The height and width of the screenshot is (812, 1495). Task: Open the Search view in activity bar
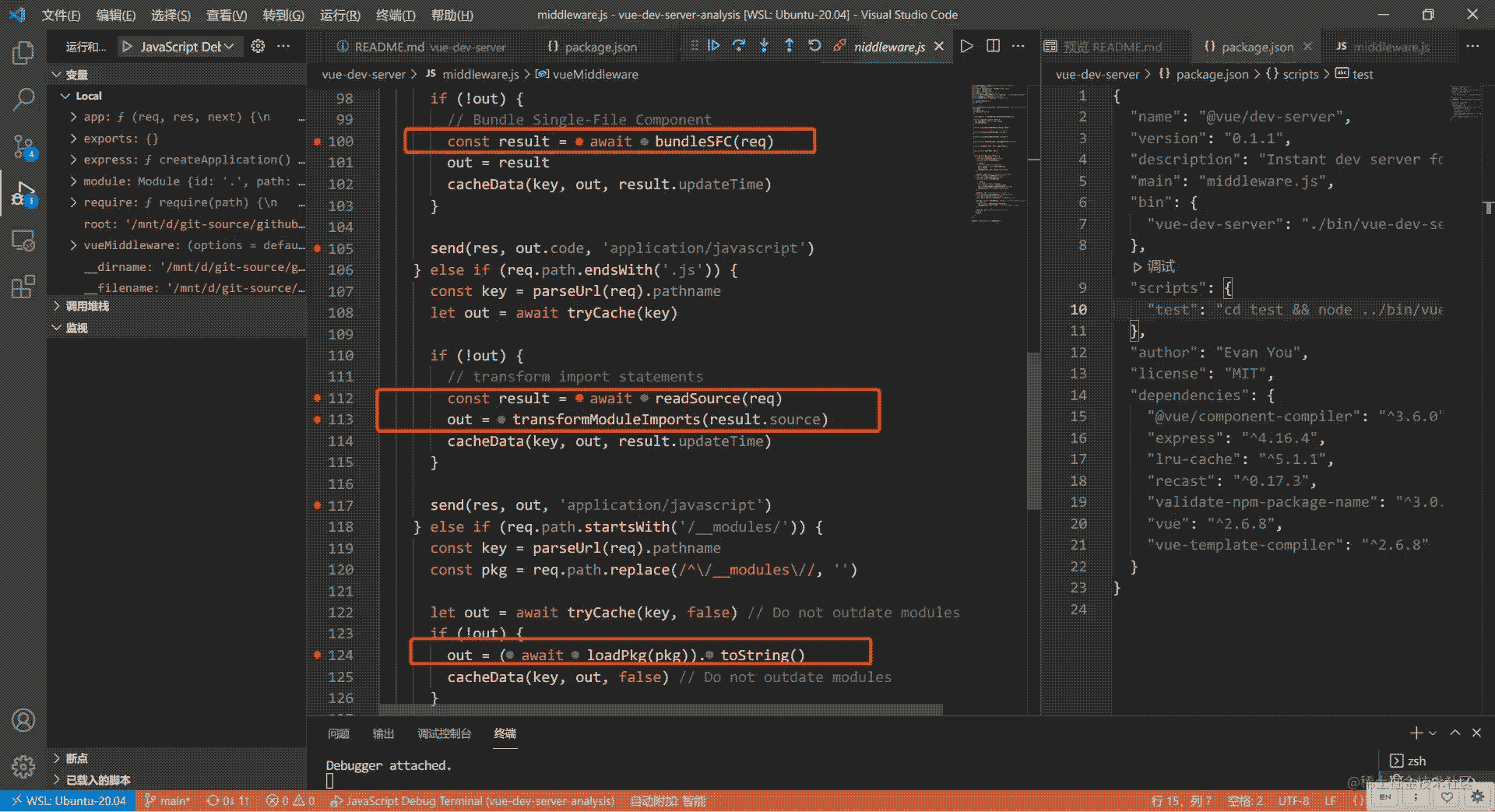point(23,99)
